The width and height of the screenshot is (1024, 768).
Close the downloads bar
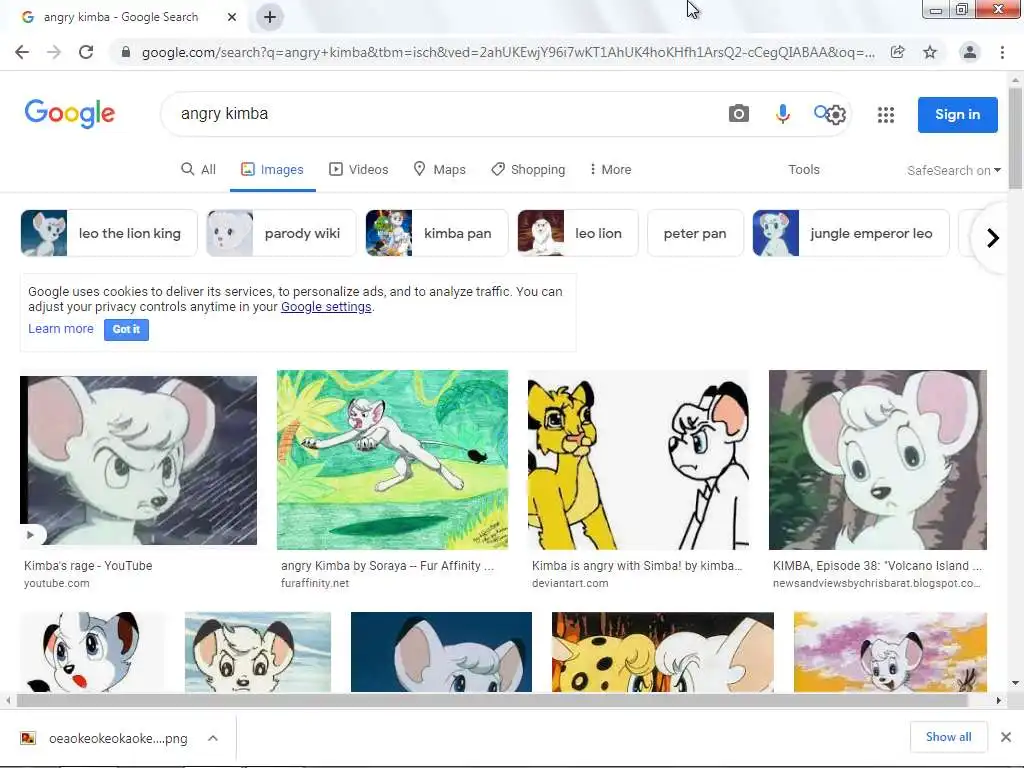click(1006, 737)
